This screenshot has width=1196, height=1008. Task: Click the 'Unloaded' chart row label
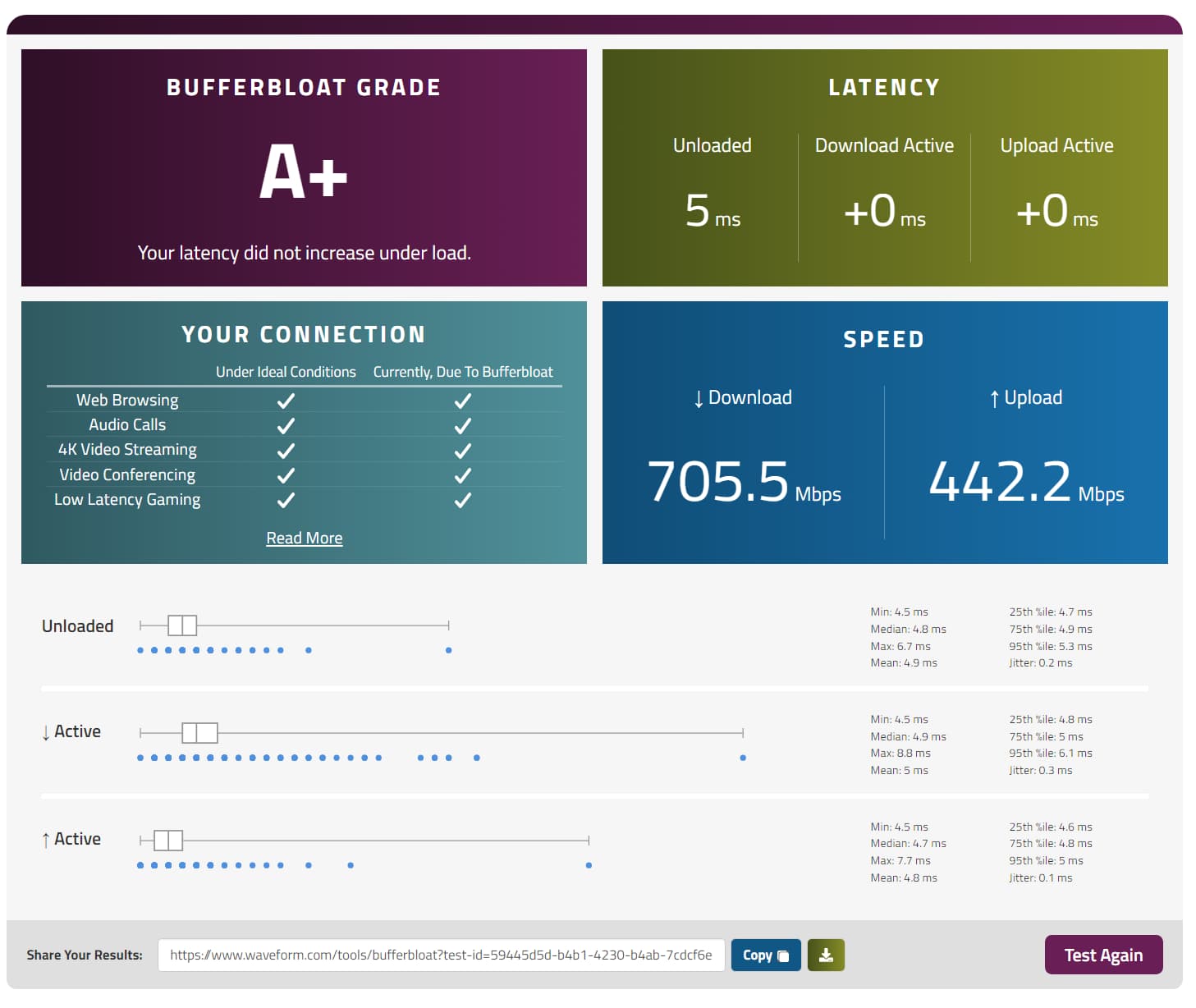point(78,626)
